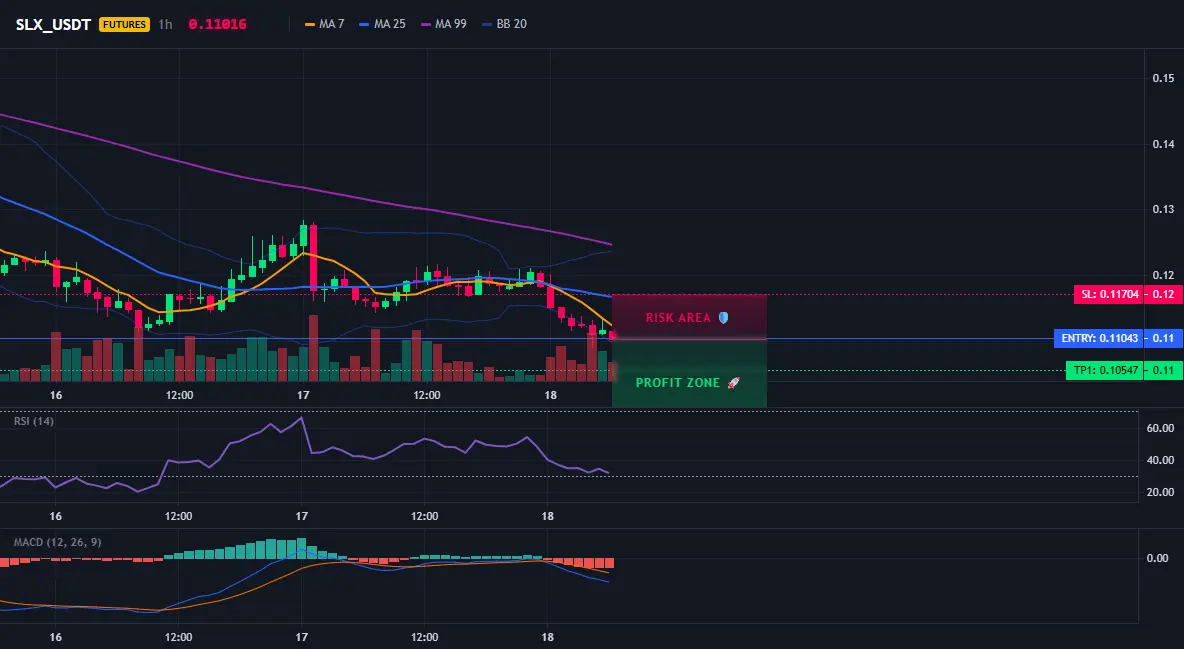Click the 16 date label on price chart
The width and height of the screenshot is (1184, 649).
[56, 395]
